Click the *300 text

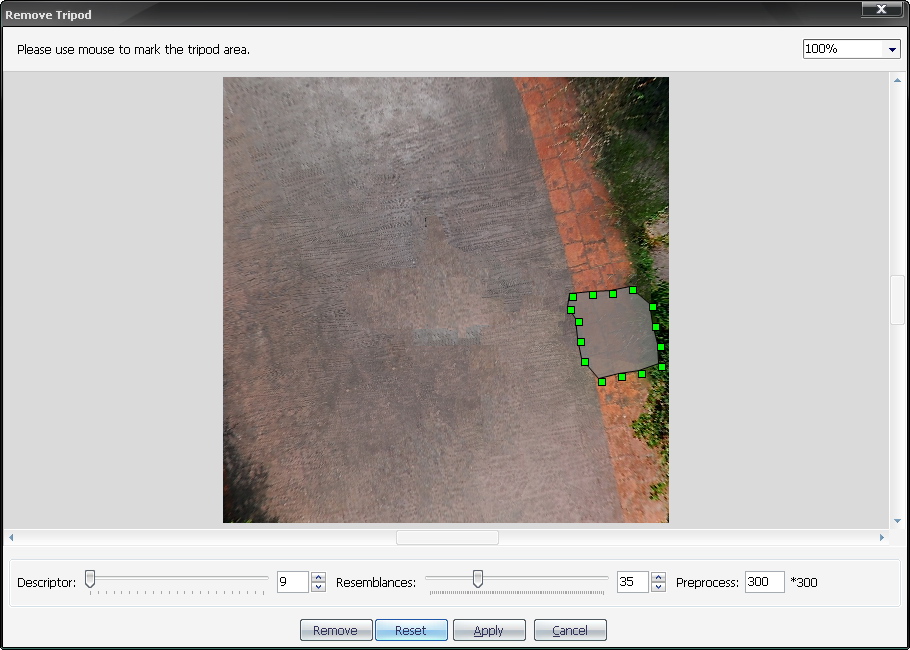pos(804,582)
